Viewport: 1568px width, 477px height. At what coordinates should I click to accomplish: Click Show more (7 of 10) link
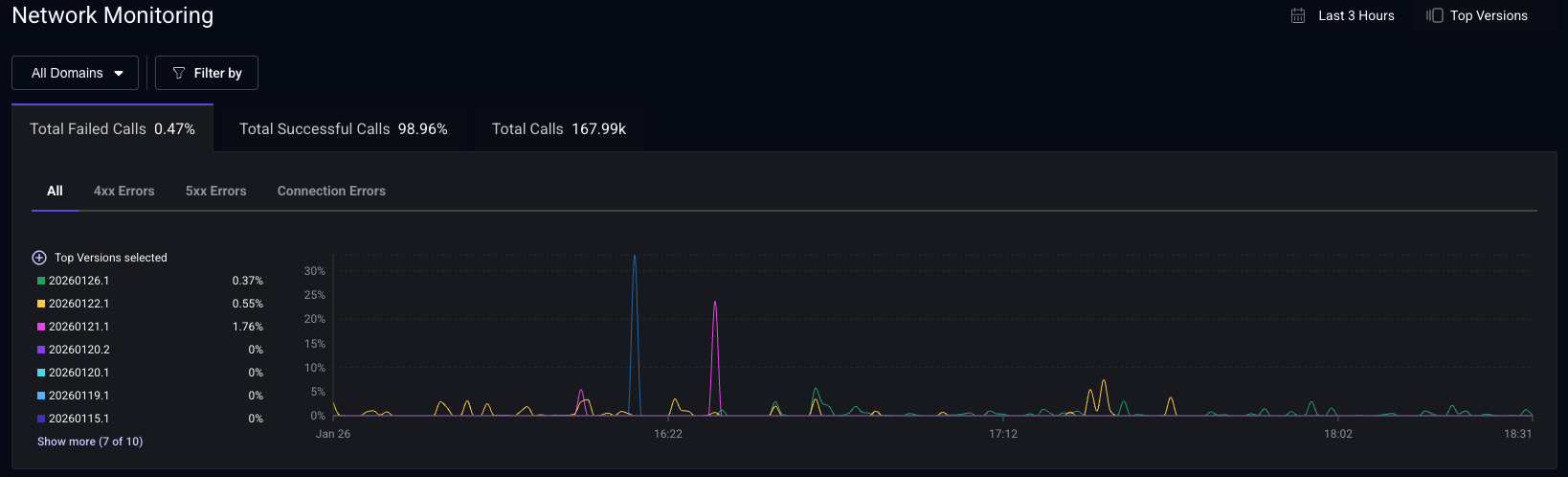90,442
